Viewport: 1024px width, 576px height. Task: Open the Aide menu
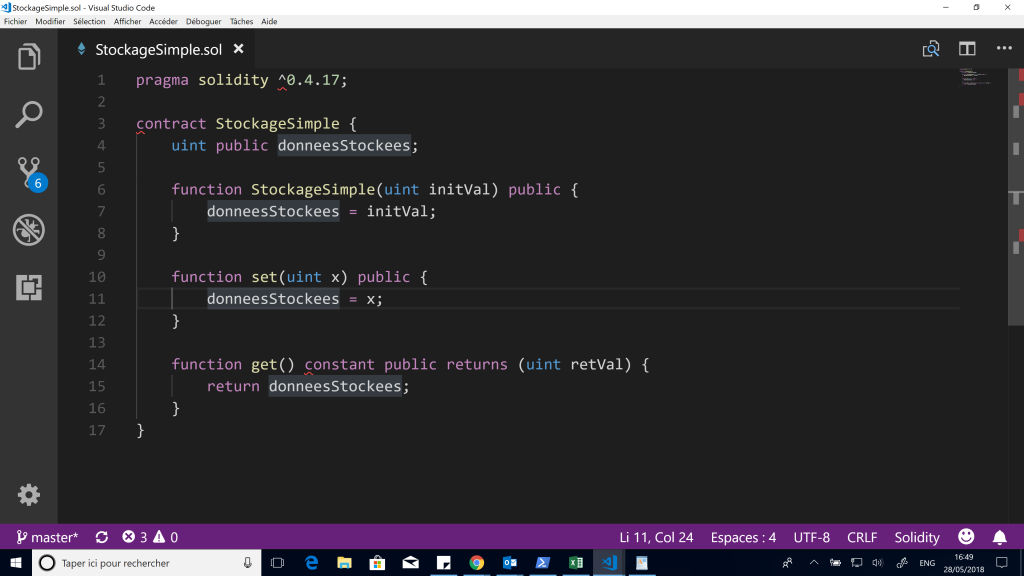269,22
